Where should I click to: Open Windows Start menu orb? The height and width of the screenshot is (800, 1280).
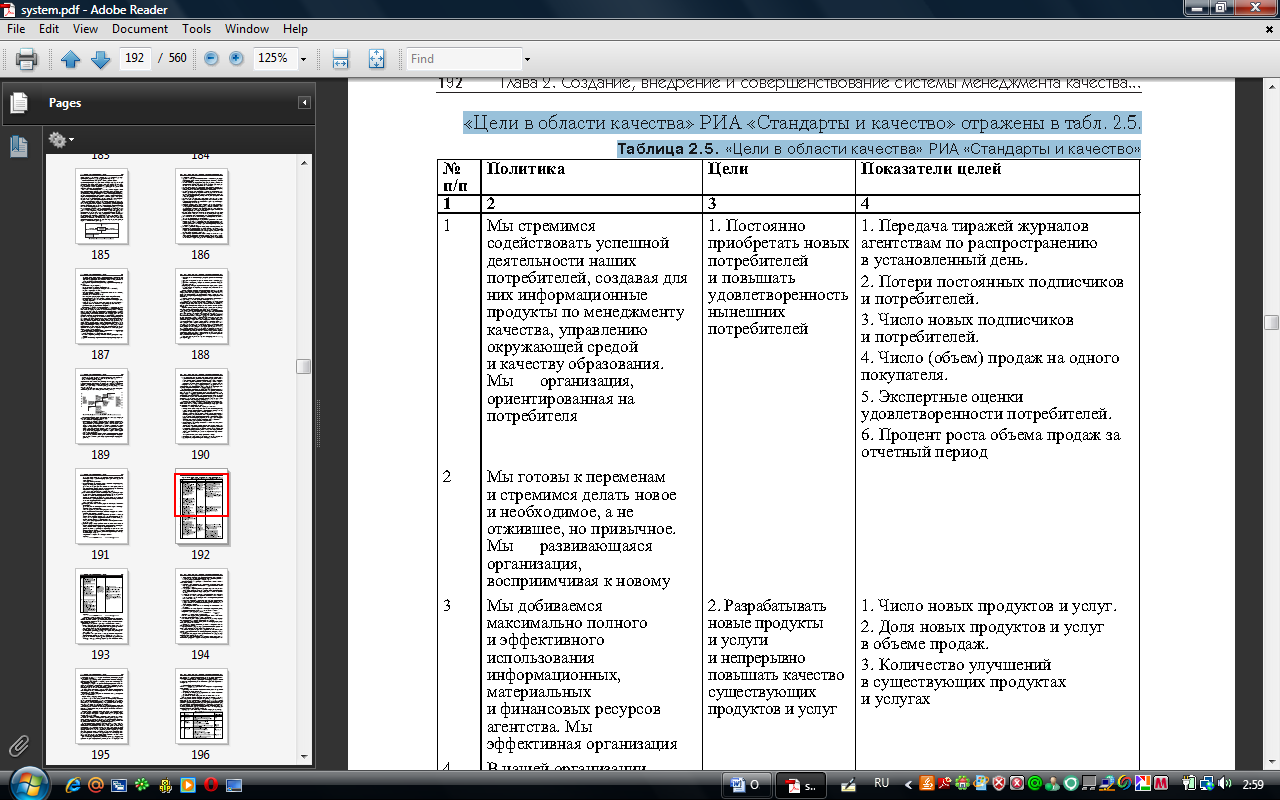(28, 783)
